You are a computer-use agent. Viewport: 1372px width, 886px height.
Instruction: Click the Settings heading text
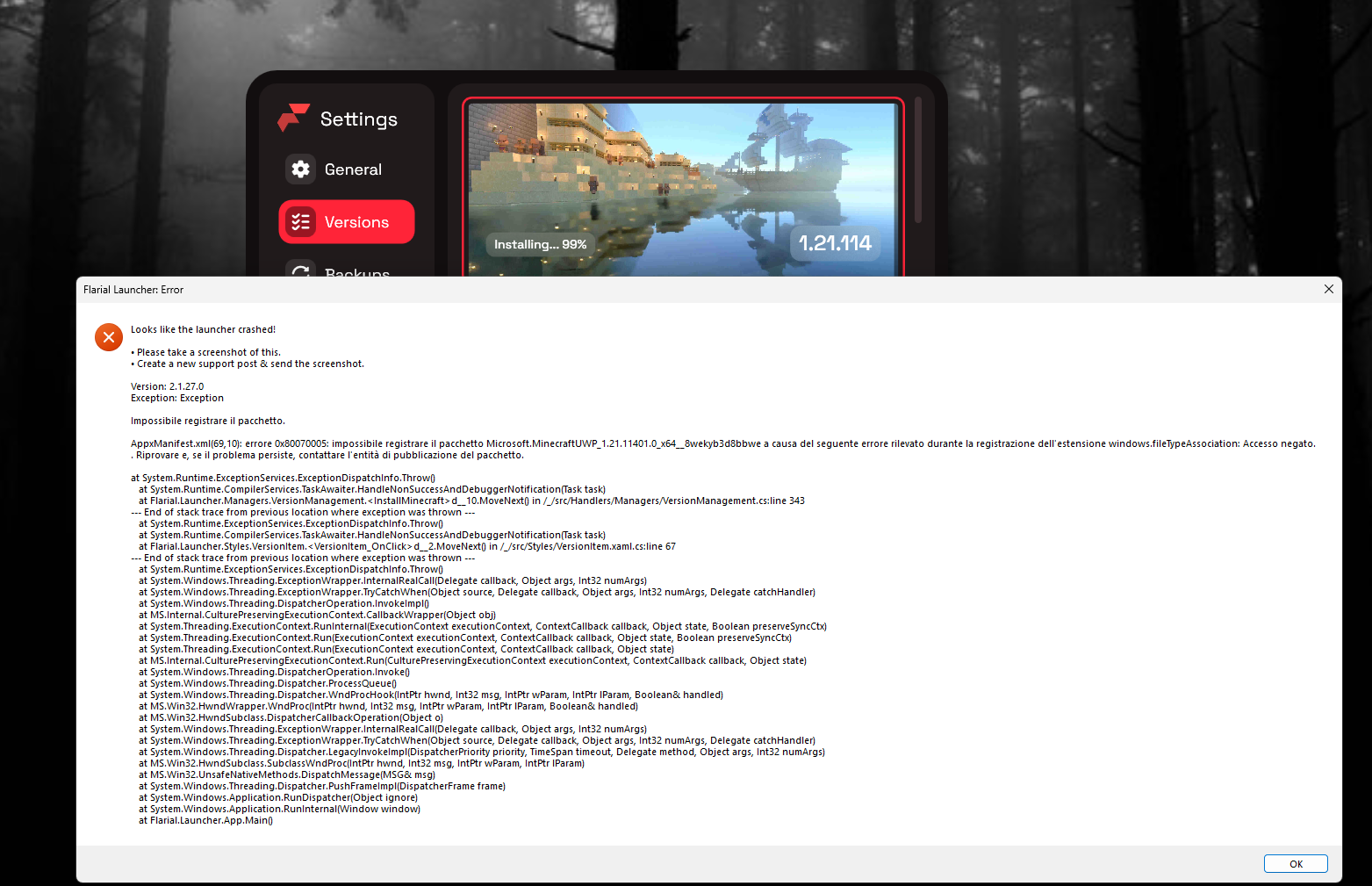[357, 118]
